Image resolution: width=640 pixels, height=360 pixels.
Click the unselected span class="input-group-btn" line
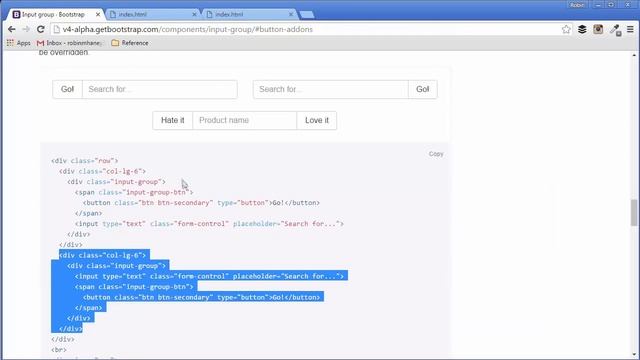coord(134,192)
